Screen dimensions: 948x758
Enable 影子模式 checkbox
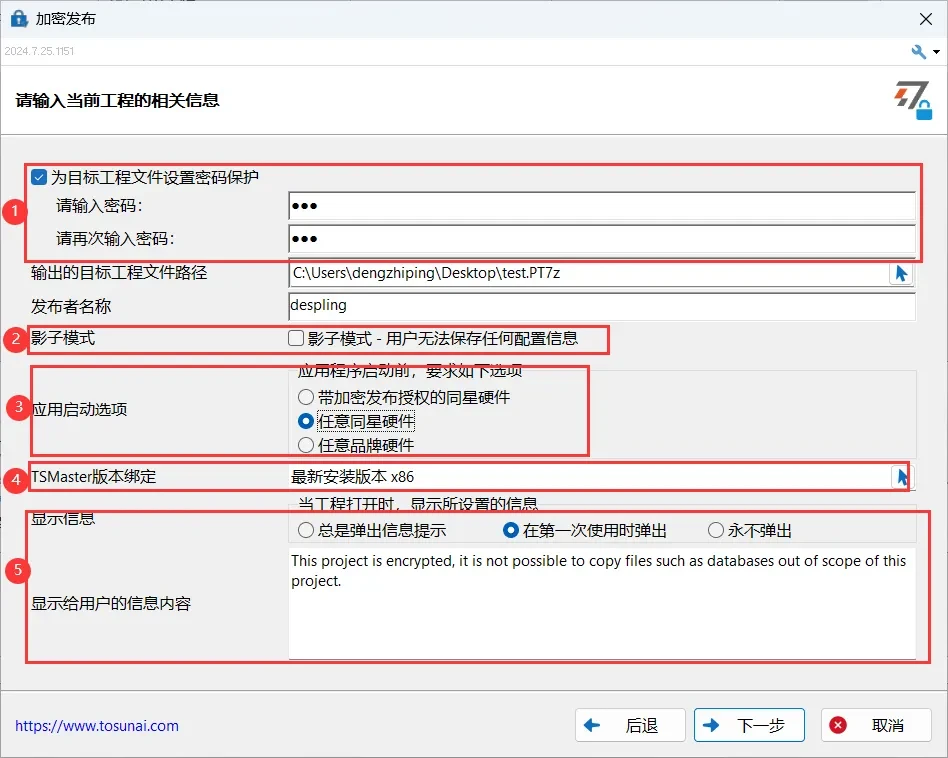(x=295, y=339)
